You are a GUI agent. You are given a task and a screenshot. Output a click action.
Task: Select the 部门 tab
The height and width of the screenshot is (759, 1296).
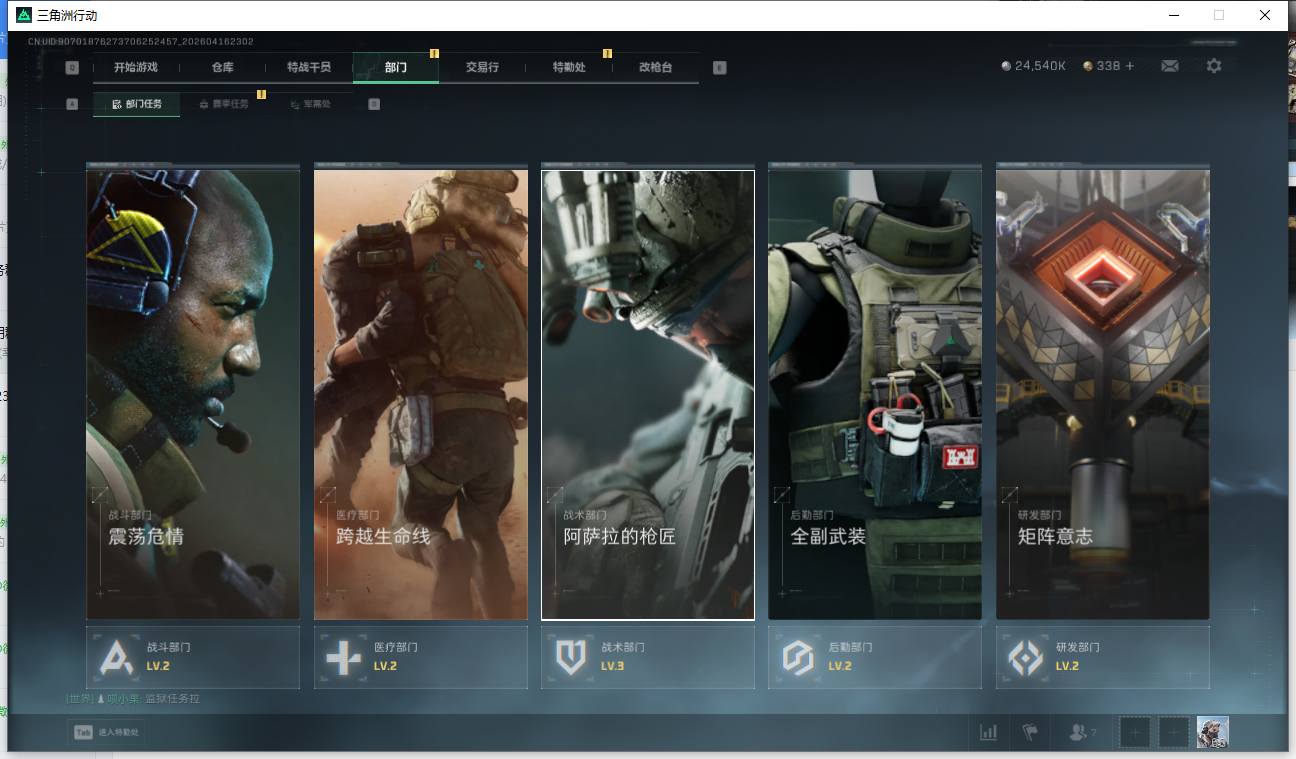click(396, 67)
